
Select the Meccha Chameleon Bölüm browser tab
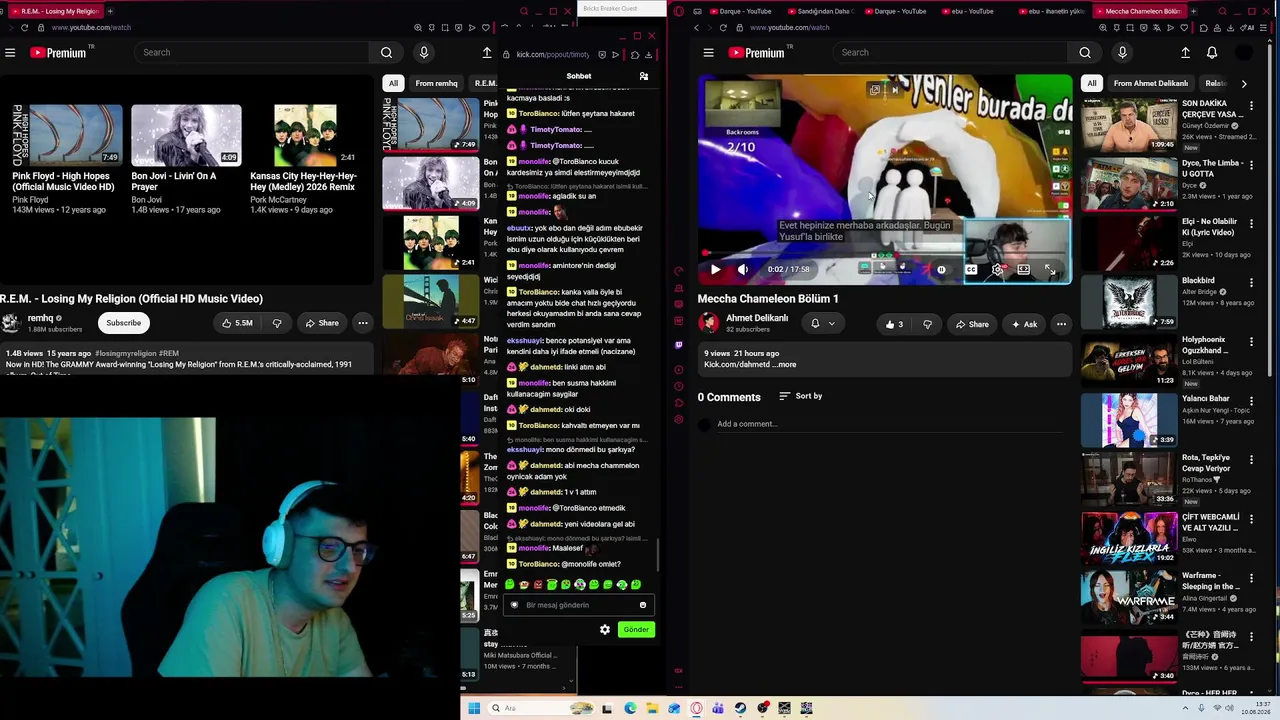pyautogui.click(x=1142, y=11)
